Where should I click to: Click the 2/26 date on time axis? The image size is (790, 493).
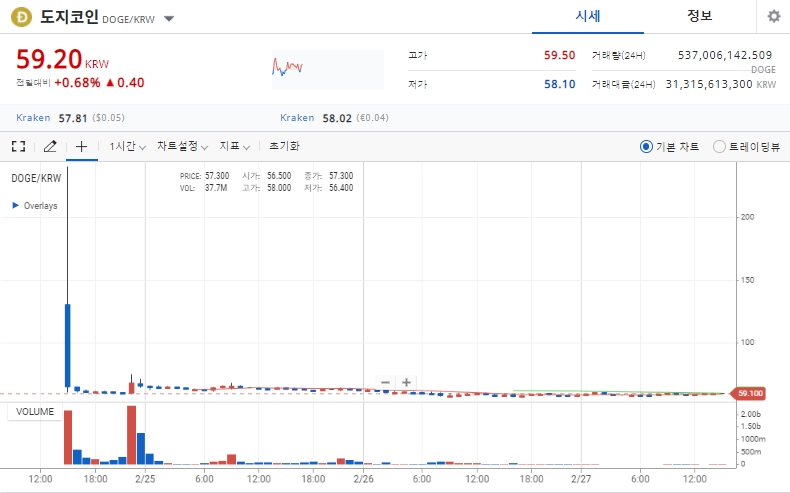pos(363,478)
